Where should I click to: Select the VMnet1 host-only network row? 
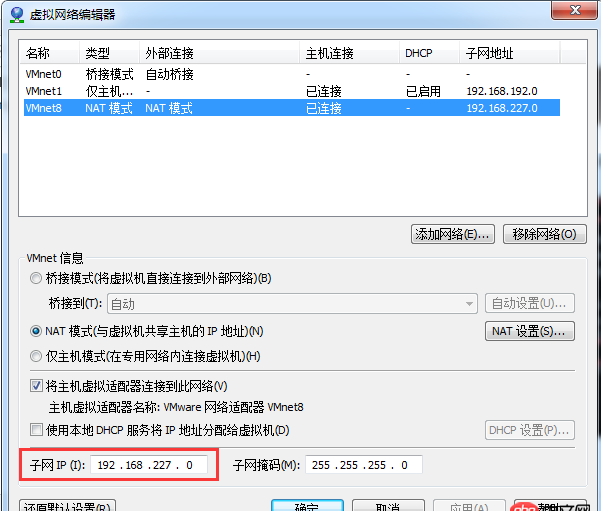click(x=44, y=91)
